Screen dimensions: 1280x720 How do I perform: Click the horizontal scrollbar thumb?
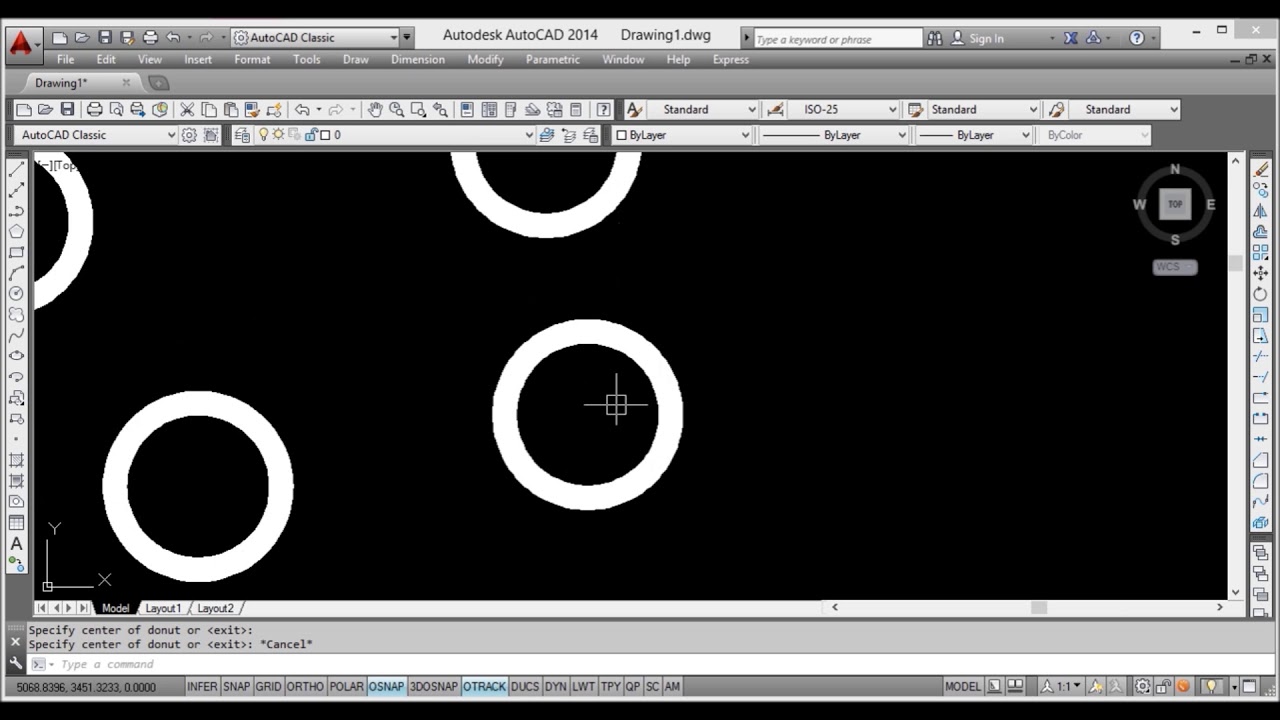coord(1039,607)
